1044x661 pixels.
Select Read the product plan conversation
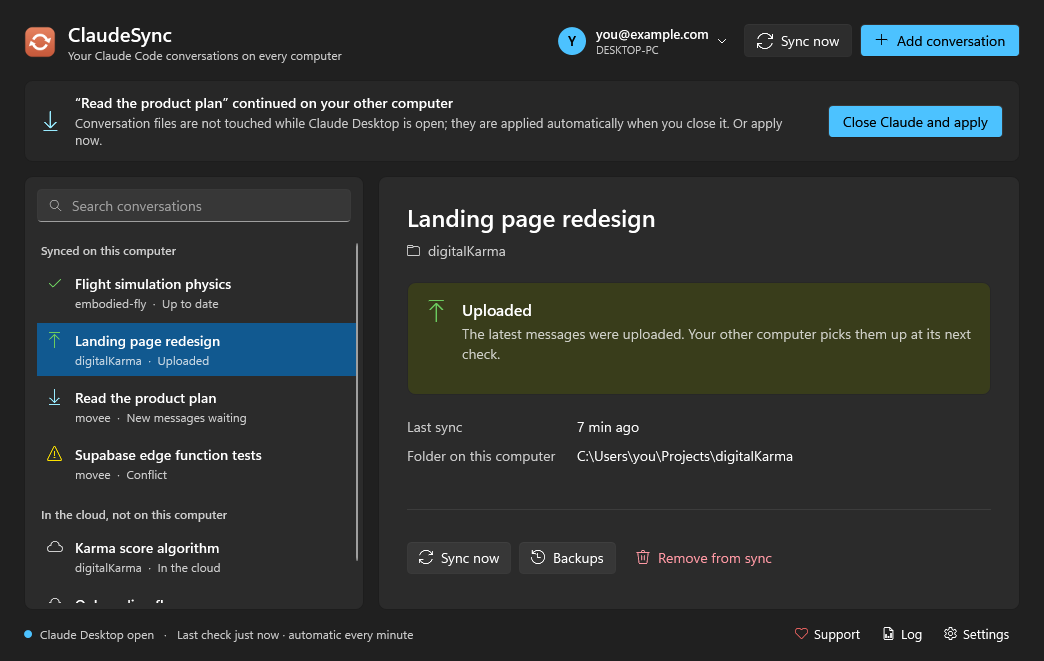[196, 407]
